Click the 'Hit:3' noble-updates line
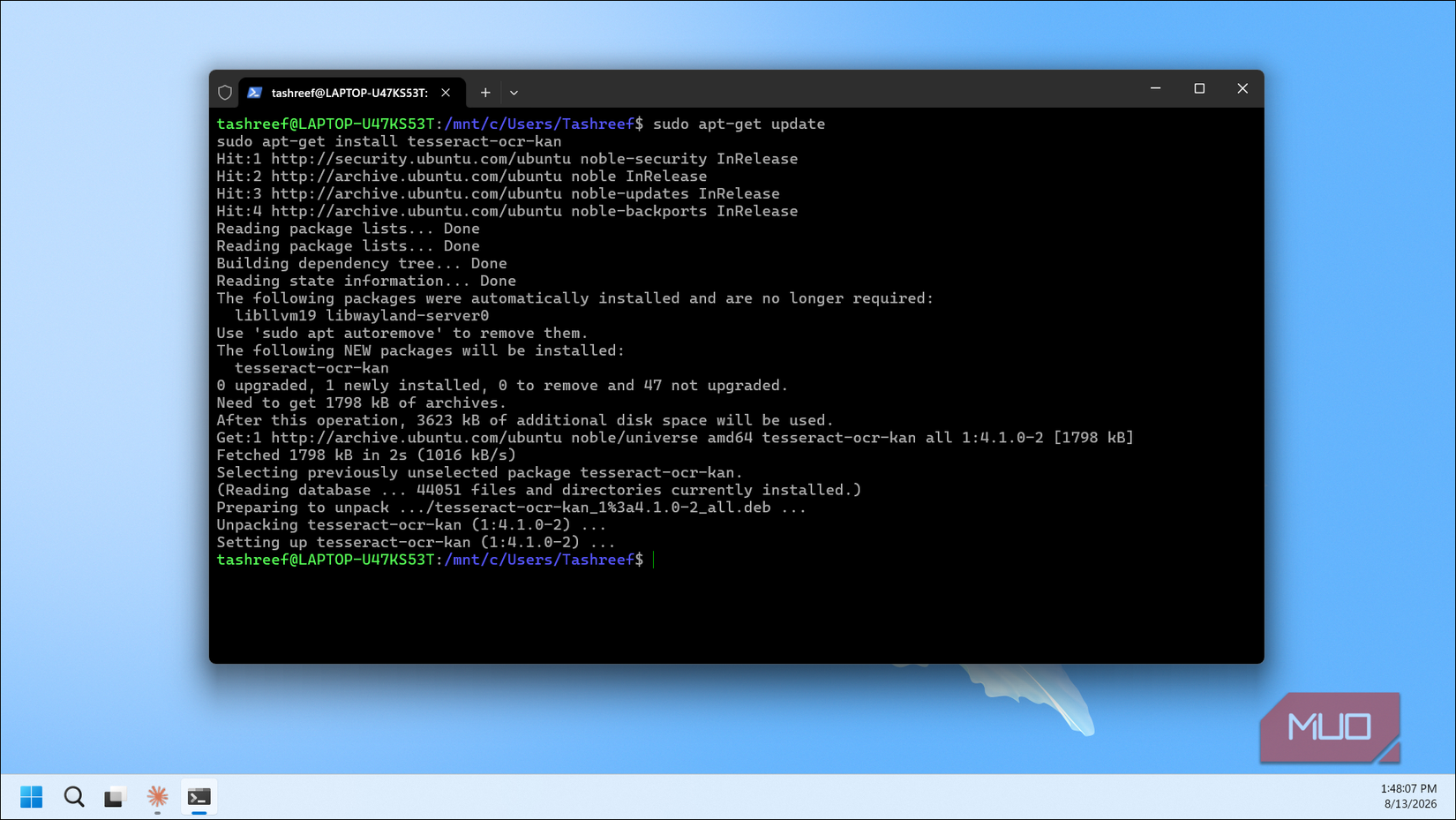Screen dimensions: 1456x820 click(498, 193)
